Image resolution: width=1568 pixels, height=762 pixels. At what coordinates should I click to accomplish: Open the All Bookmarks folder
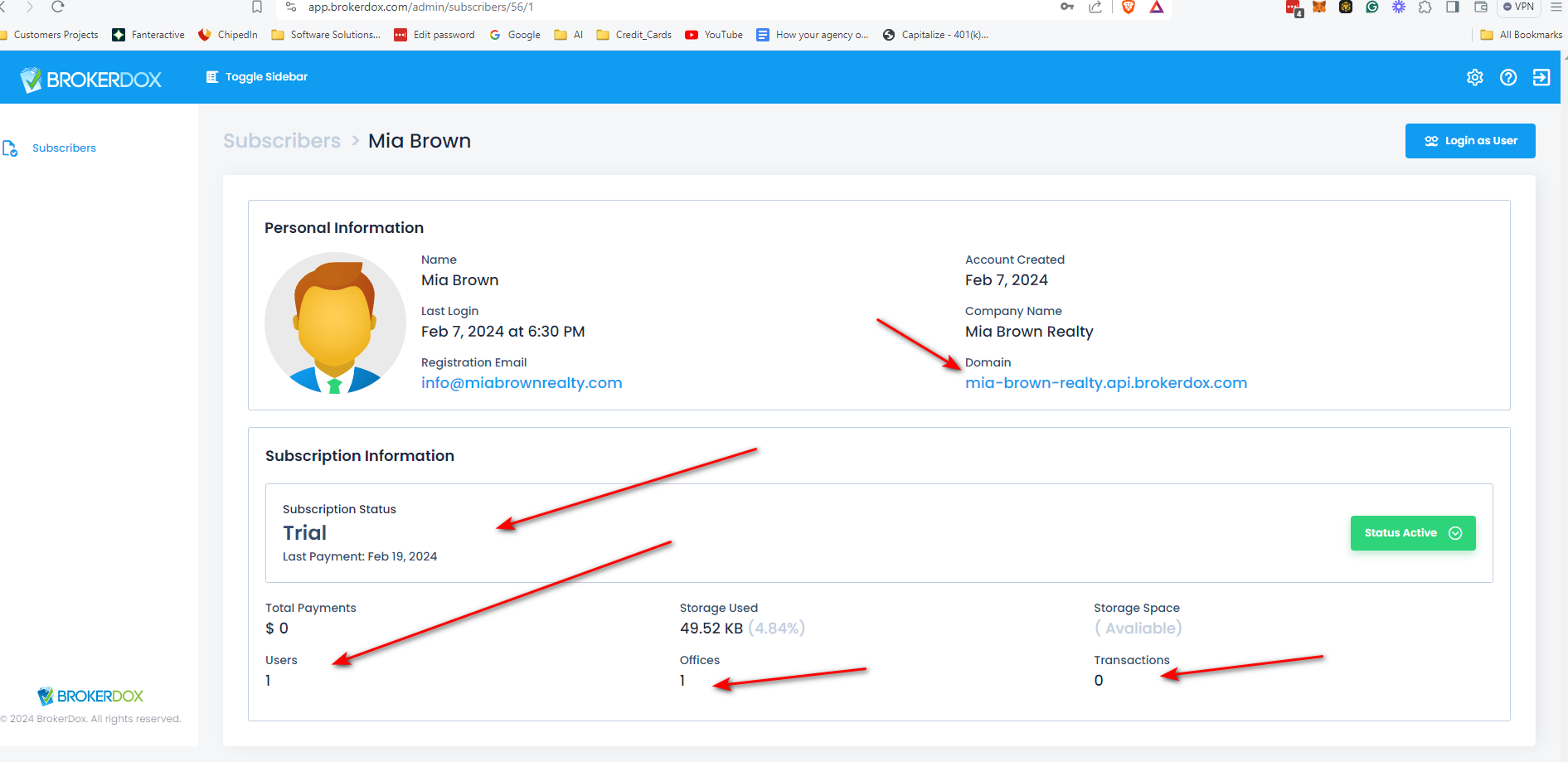(1522, 35)
